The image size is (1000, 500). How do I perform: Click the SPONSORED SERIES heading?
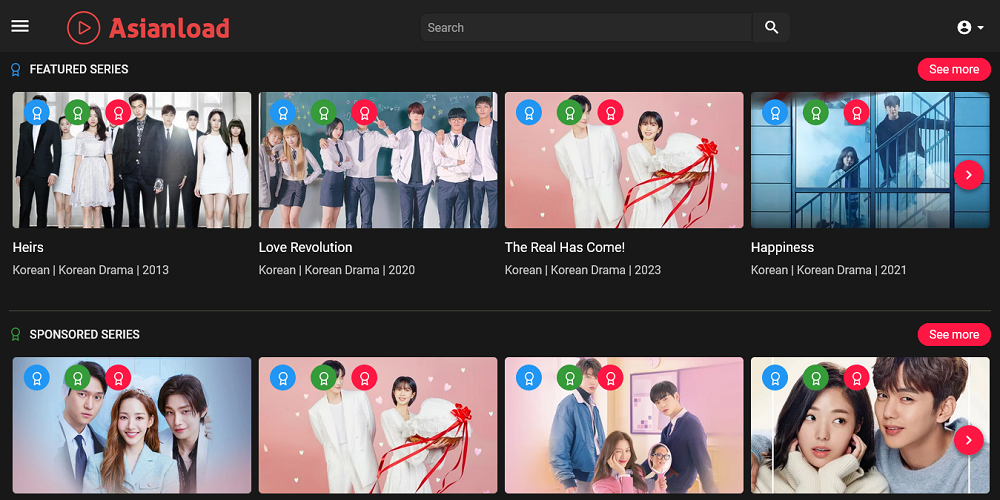click(84, 335)
